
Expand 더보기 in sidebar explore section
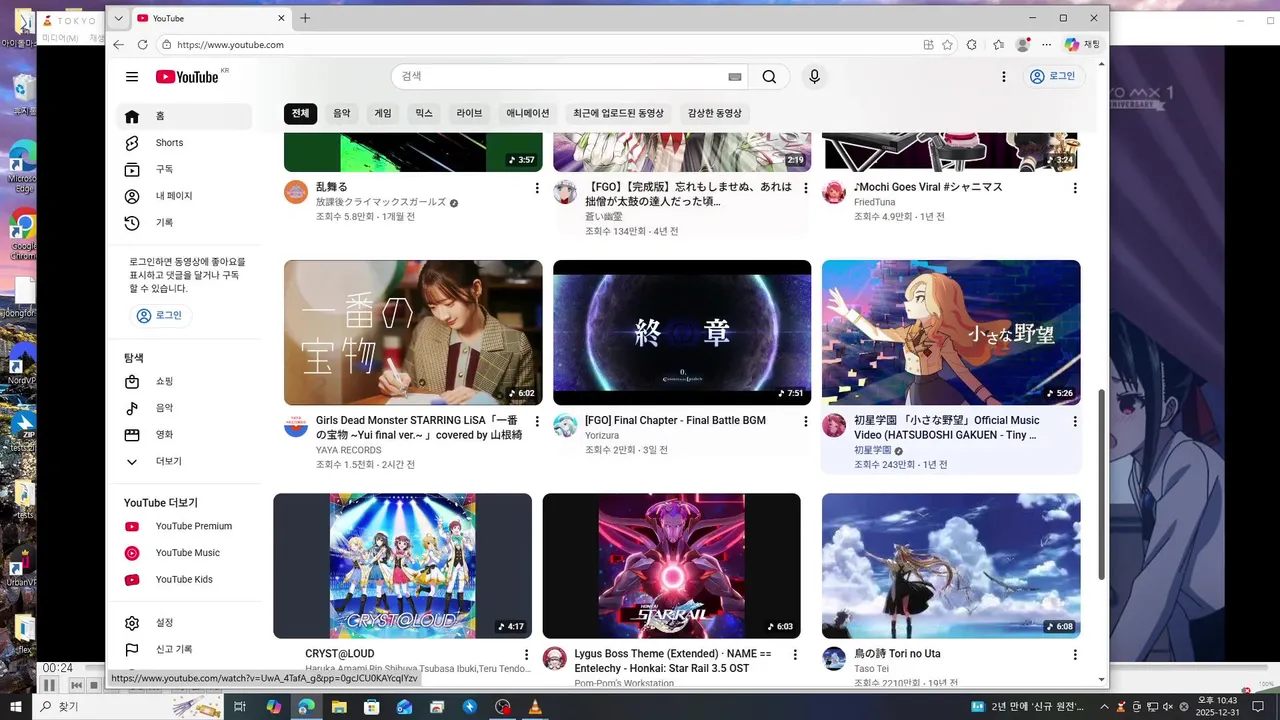point(184,462)
